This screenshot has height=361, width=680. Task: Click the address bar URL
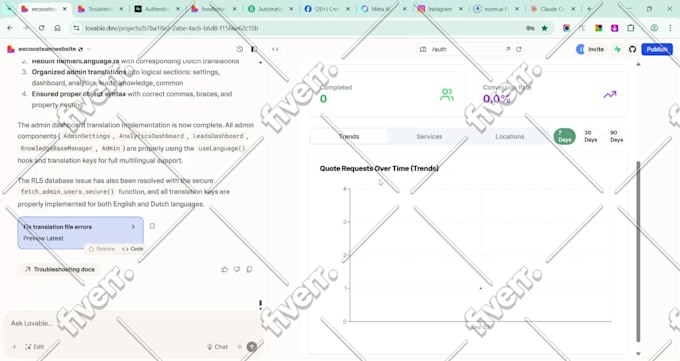pos(172,28)
